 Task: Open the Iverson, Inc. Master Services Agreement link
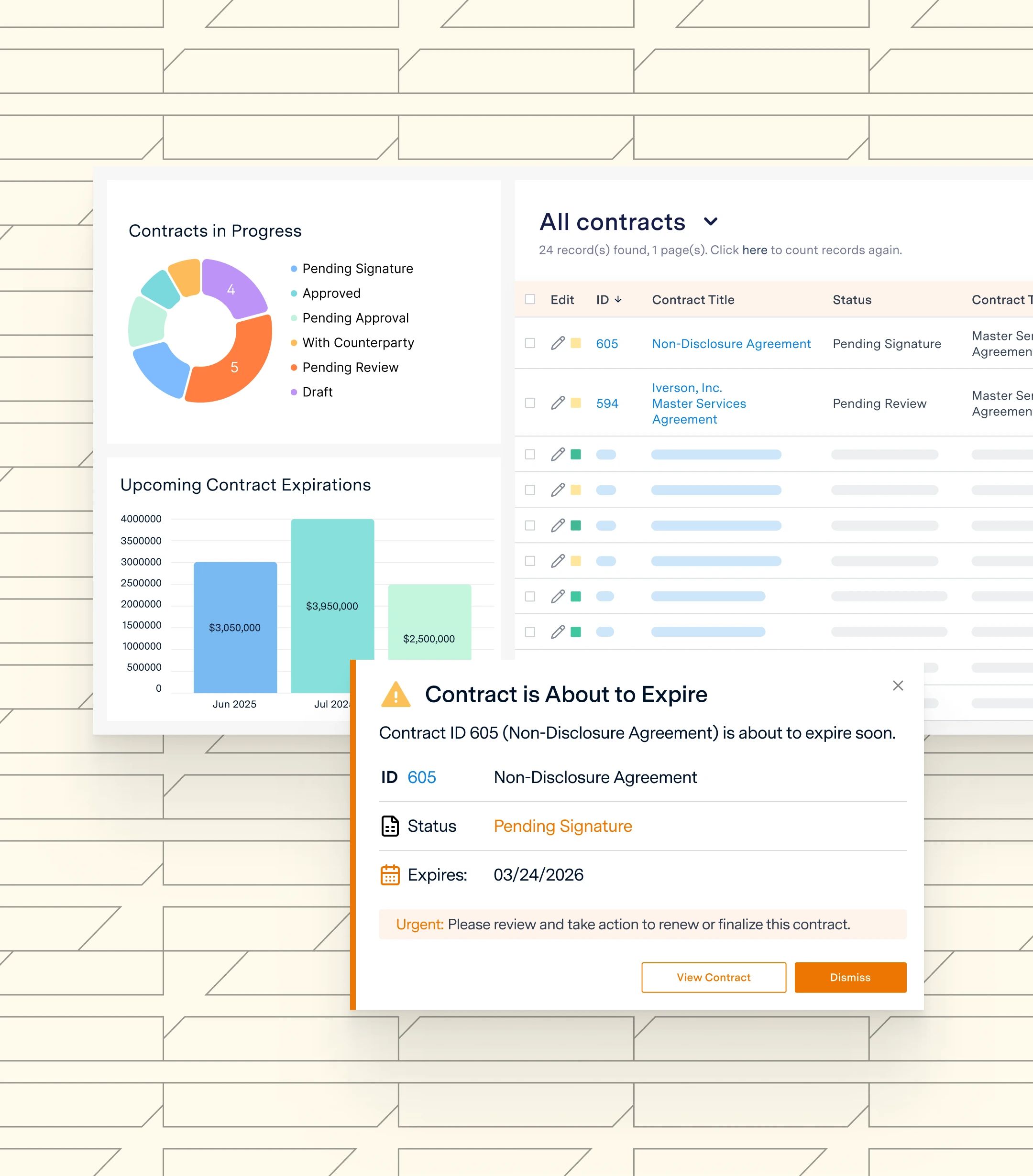[x=699, y=403]
